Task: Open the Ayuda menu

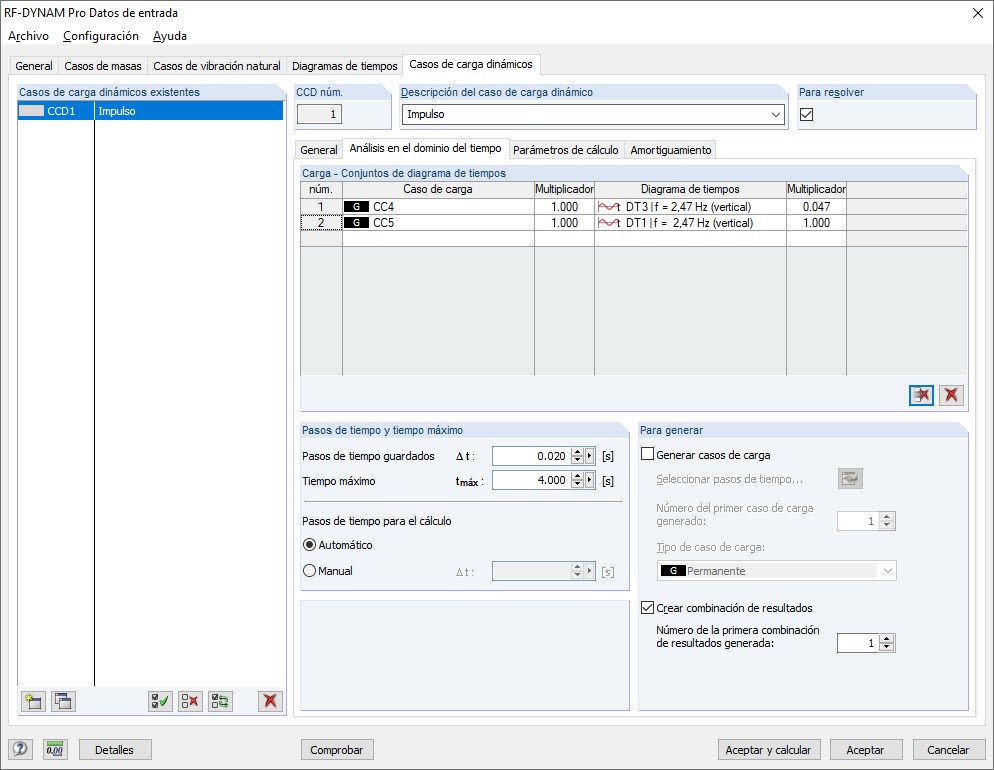Action: tap(170, 36)
